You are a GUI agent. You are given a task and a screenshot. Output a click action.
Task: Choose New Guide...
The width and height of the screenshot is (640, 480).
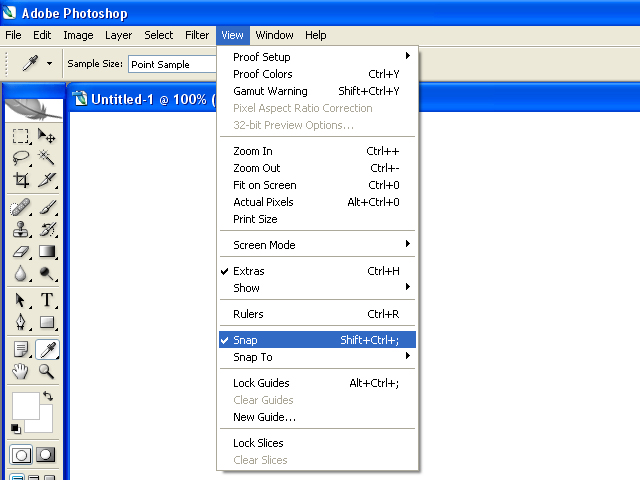pyautogui.click(x=317, y=417)
